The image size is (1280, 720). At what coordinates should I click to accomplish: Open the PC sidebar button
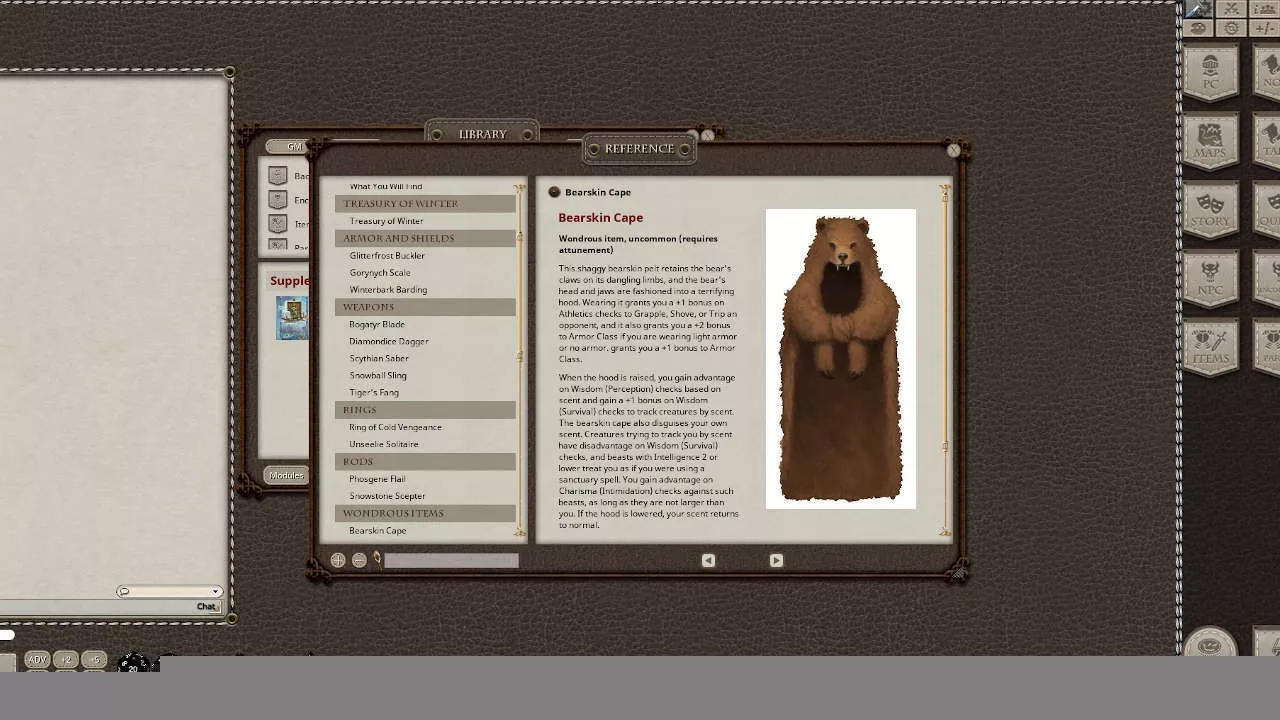[x=1211, y=74]
